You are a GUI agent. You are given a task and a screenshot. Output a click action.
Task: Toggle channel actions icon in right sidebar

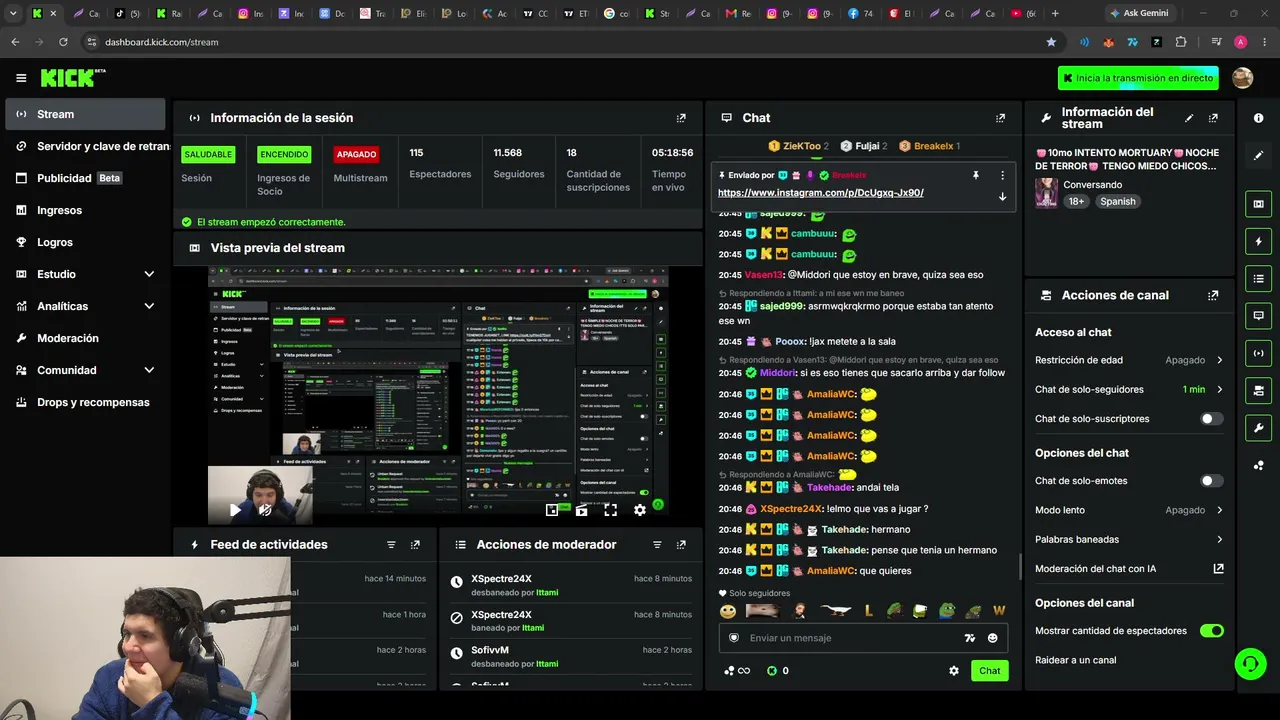tap(1258, 390)
